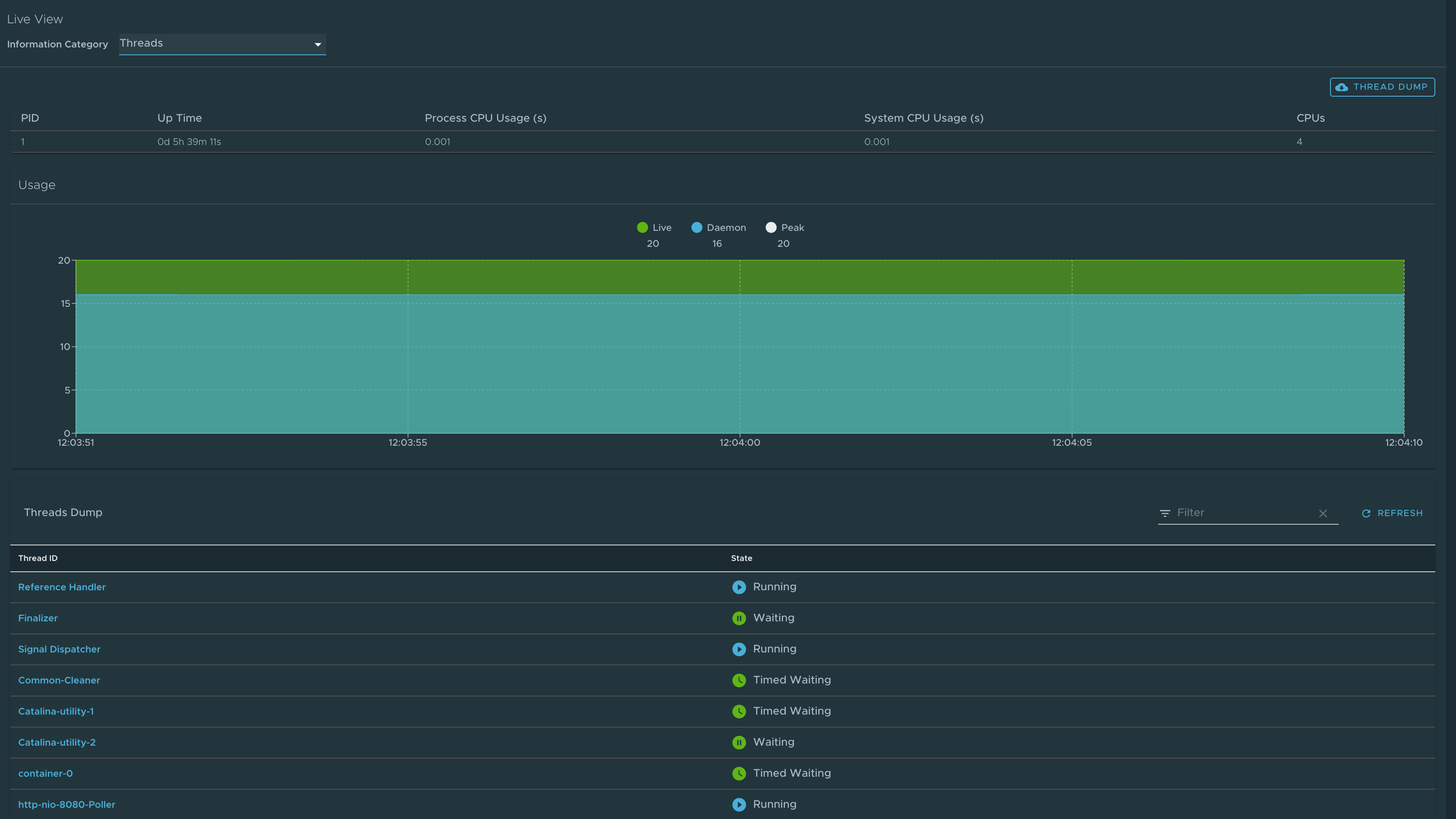This screenshot has width=1456, height=819.
Task: Click the REFRESH button
Action: click(1392, 513)
